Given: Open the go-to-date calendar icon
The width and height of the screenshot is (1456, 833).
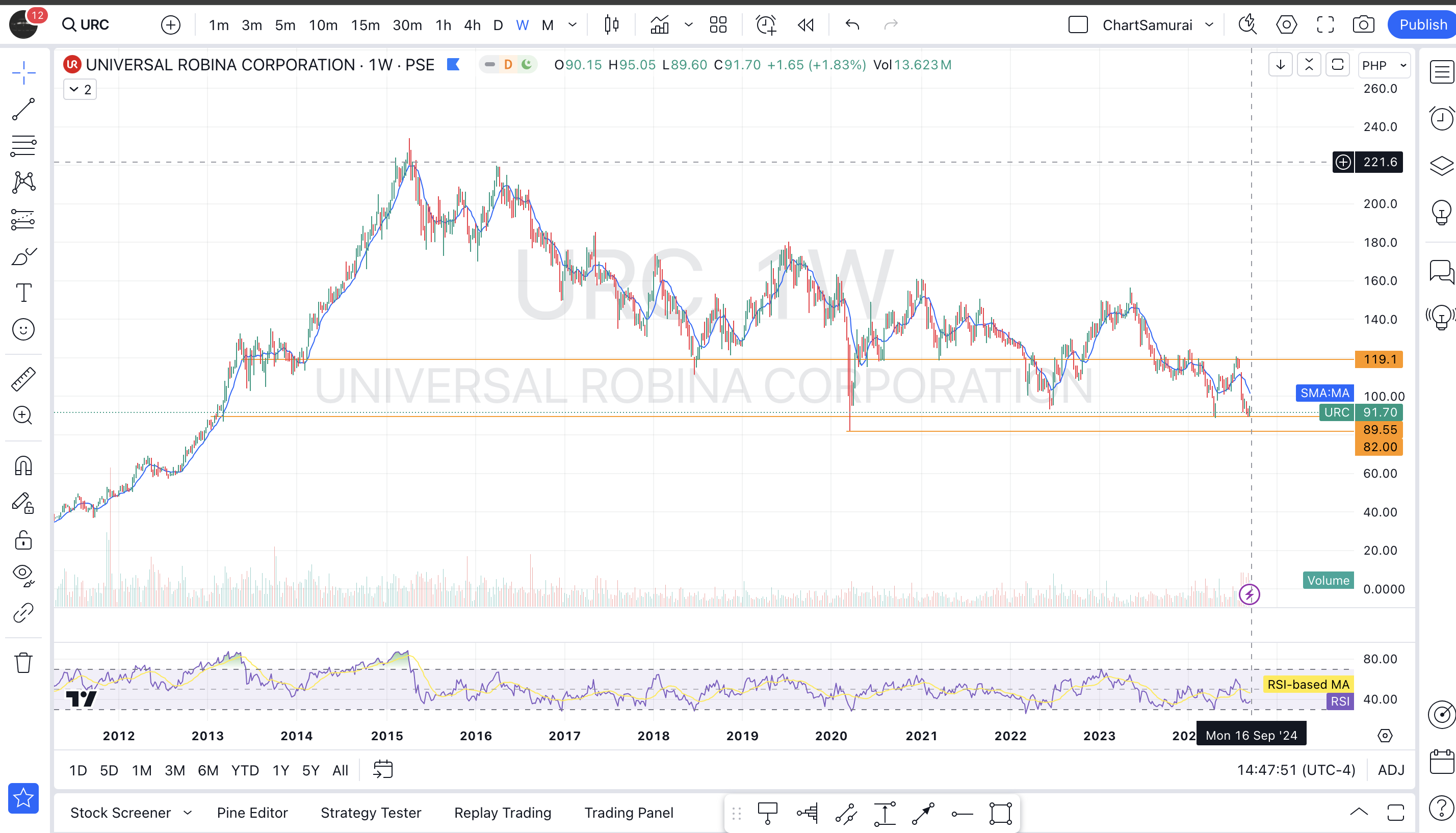Looking at the screenshot, I should coord(383,769).
